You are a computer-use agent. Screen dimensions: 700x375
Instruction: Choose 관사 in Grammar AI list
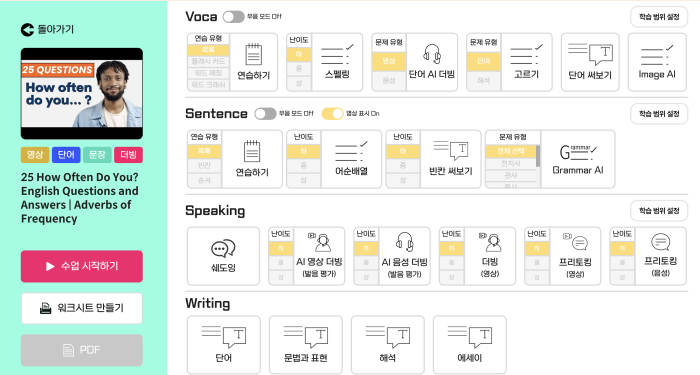tap(511, 175)
